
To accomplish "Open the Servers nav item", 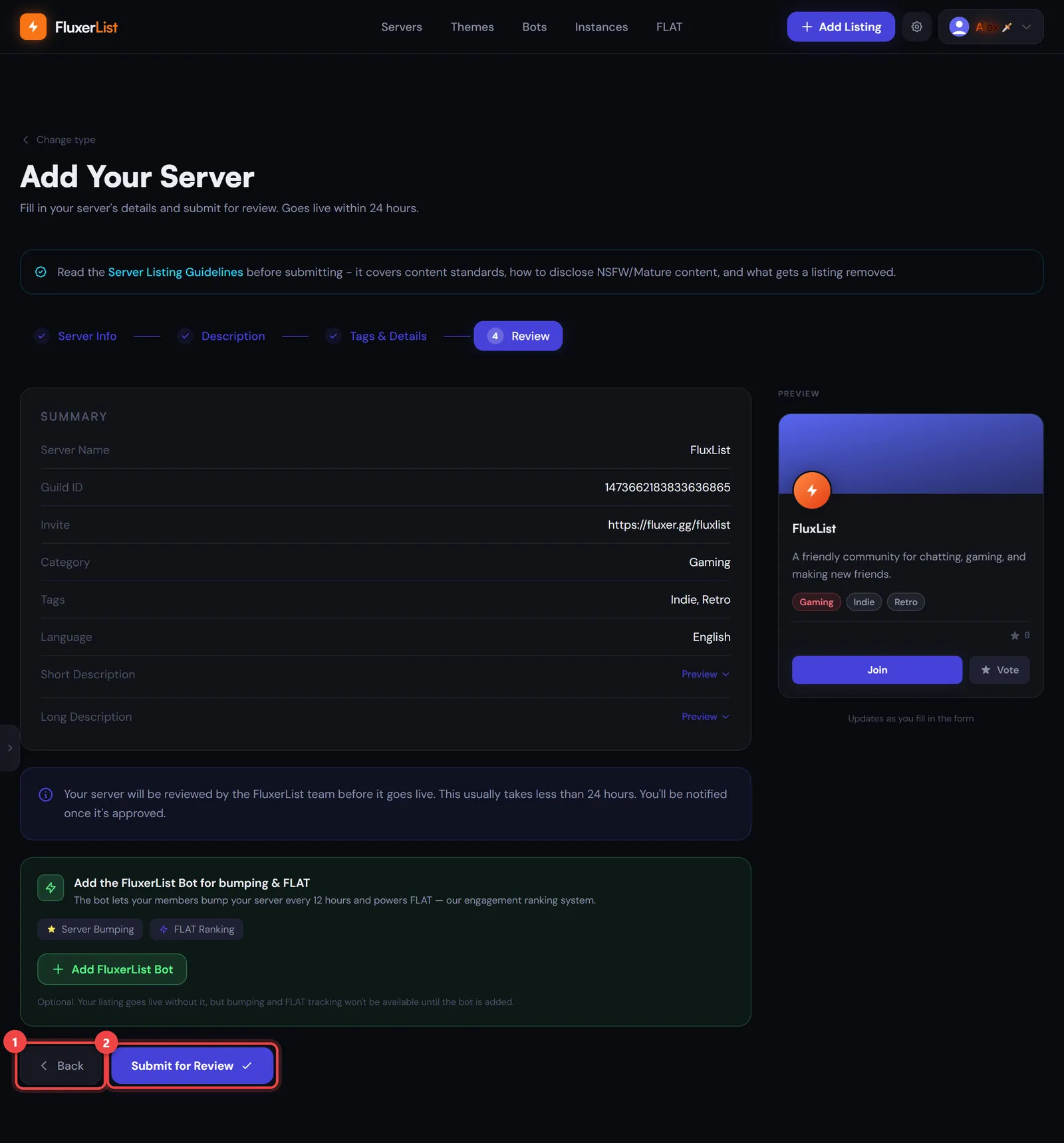I will (402, 27).
